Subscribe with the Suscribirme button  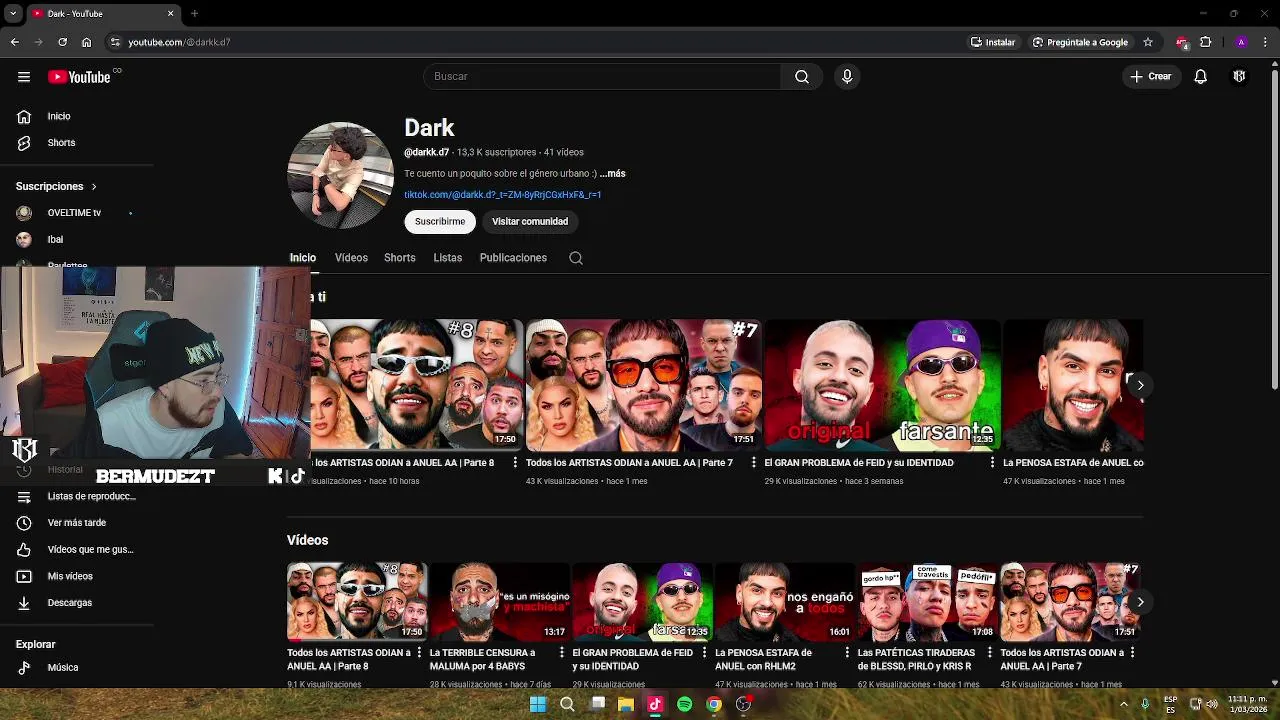[440, 222]
